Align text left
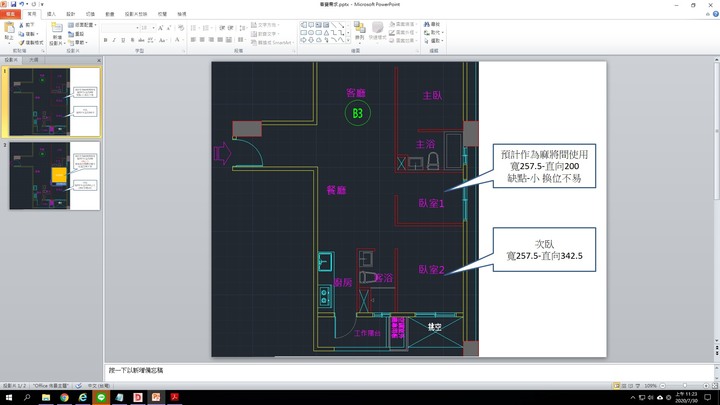 (193, 40)
